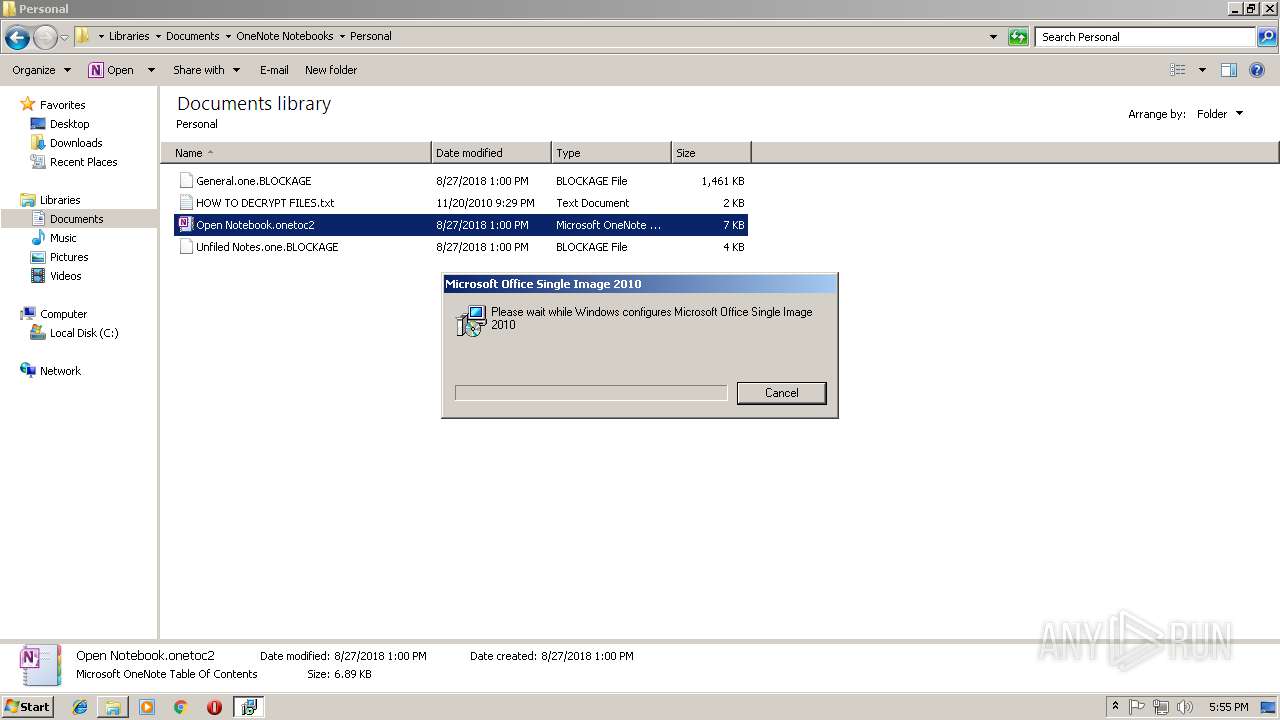
Task: Open the Videos library
Action: pyautogui.click(x=65, y=276)
